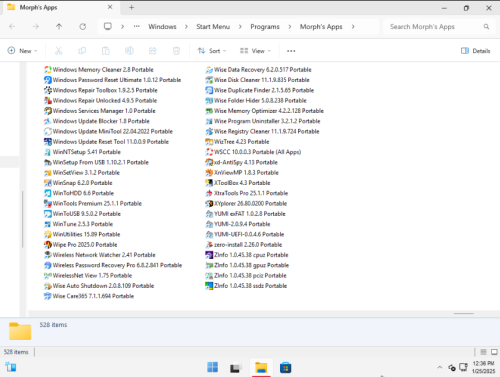This screenshot has width=500, height=377.
Task: Refresh the folder view
Action: (83, 27)
